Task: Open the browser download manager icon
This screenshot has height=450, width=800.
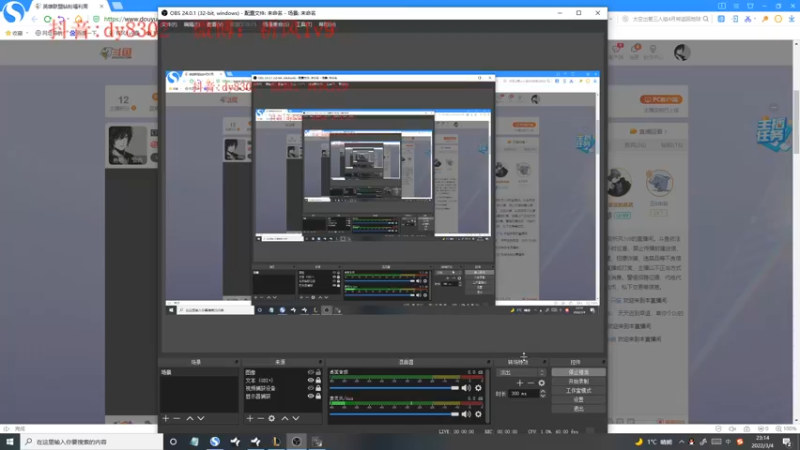Action: coord(791,19)
